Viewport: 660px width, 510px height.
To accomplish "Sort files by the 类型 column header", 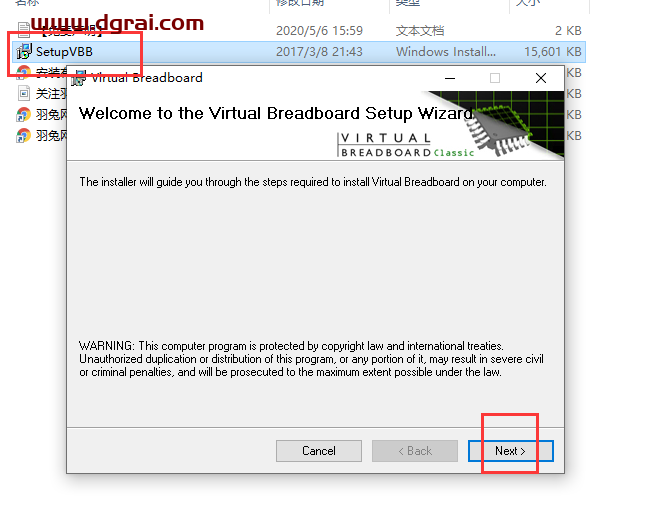I will click(407, 3).
